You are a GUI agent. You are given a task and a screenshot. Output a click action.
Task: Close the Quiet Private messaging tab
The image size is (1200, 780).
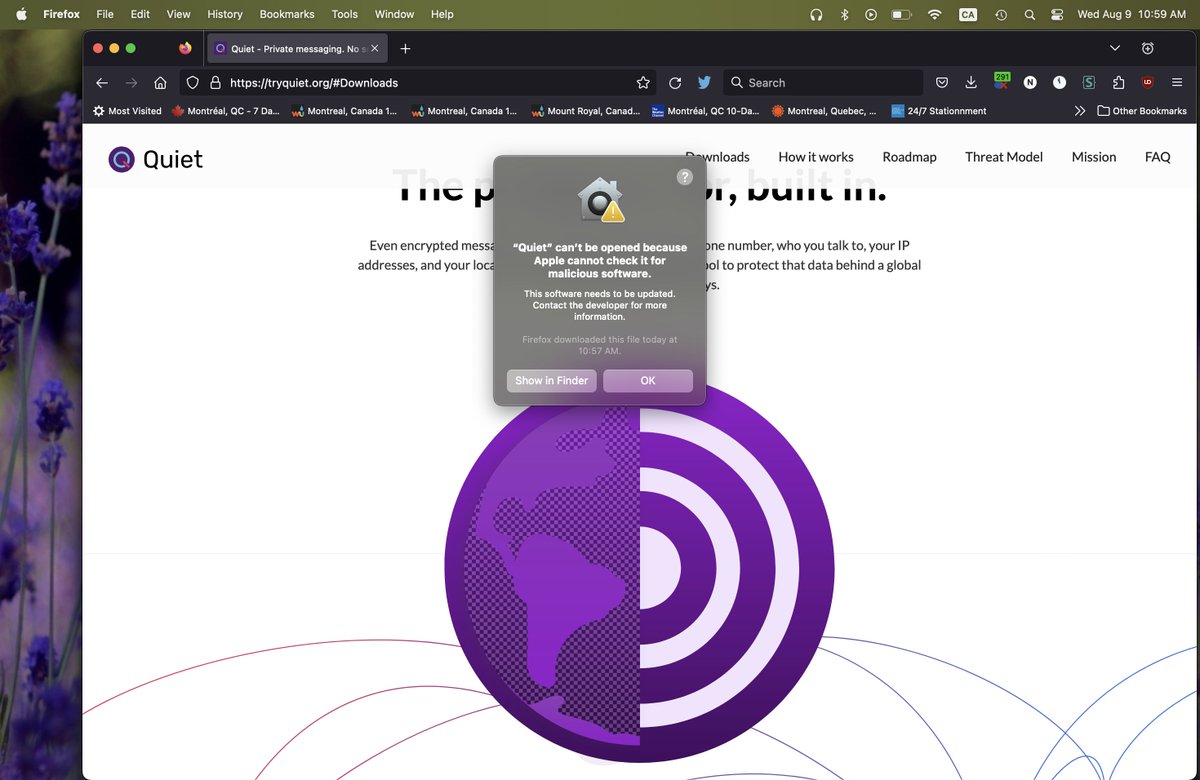click(x=375, y=48)
